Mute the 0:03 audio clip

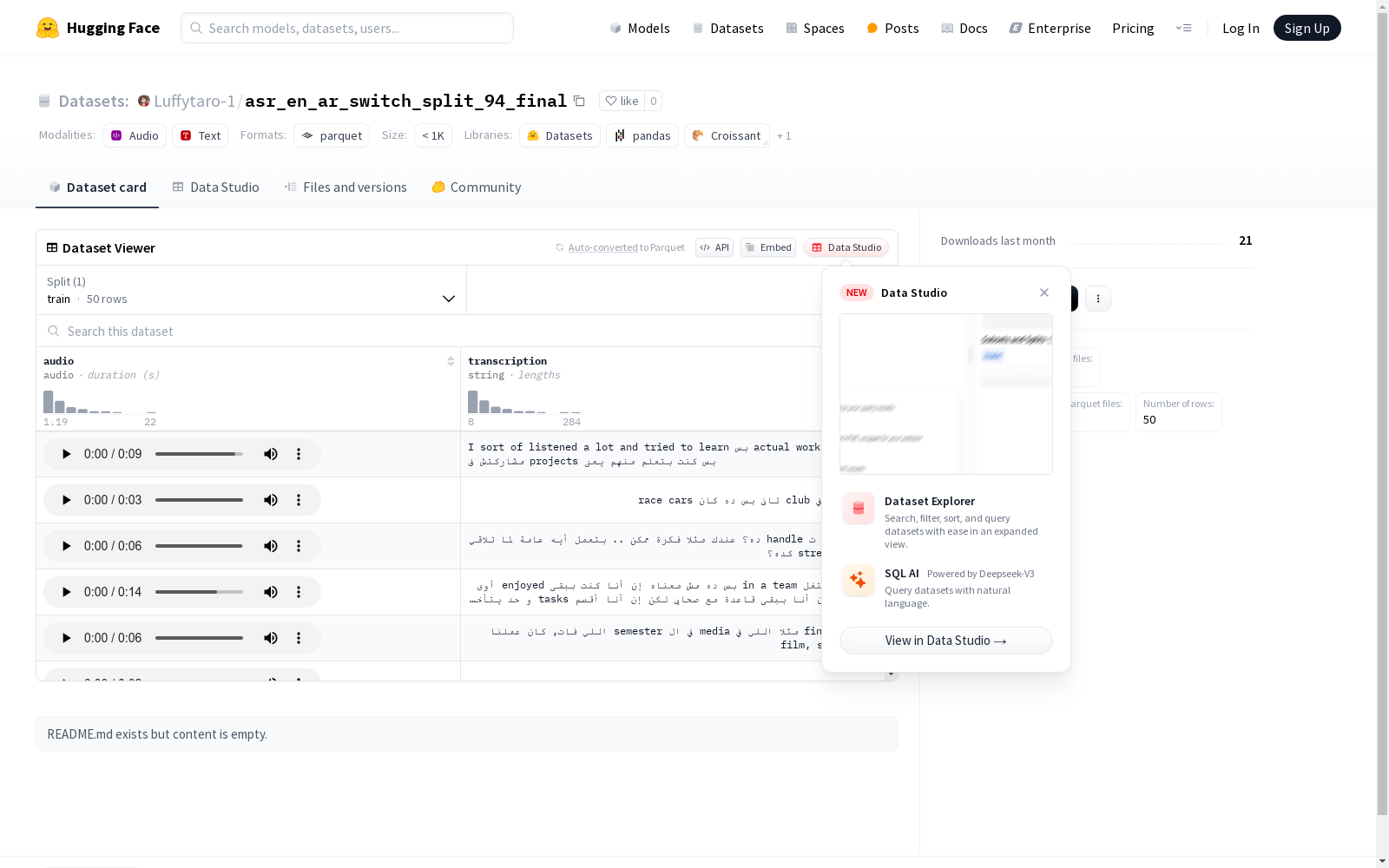tap(271, 500)
